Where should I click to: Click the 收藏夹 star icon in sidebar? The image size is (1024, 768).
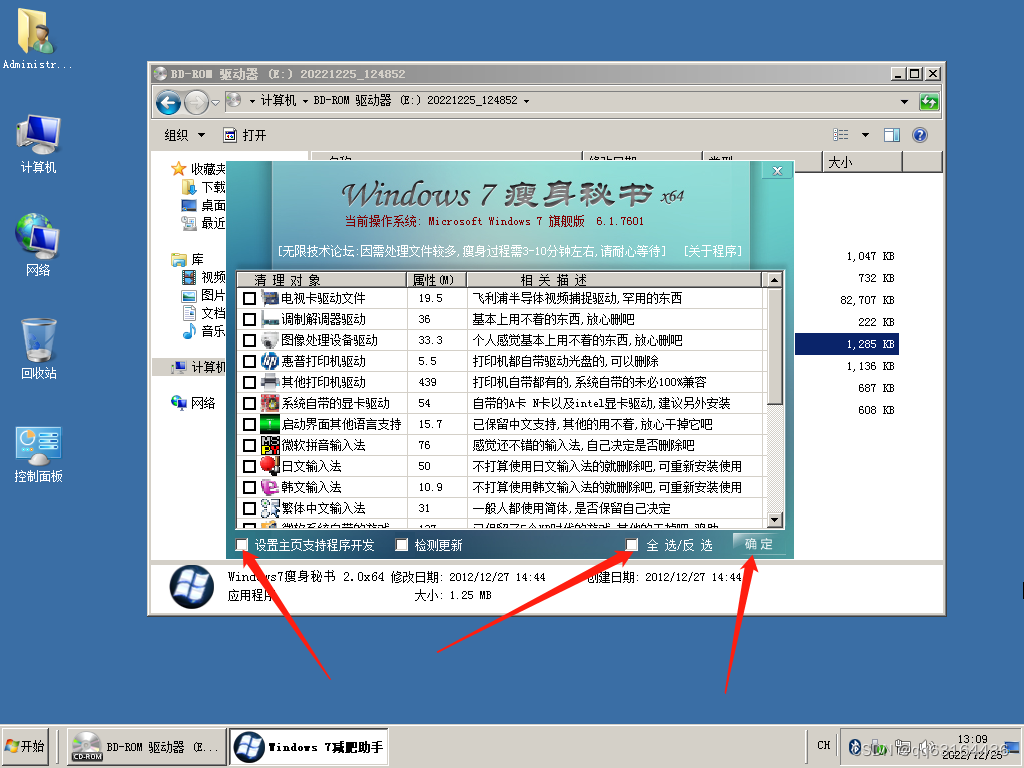point(178,169)
